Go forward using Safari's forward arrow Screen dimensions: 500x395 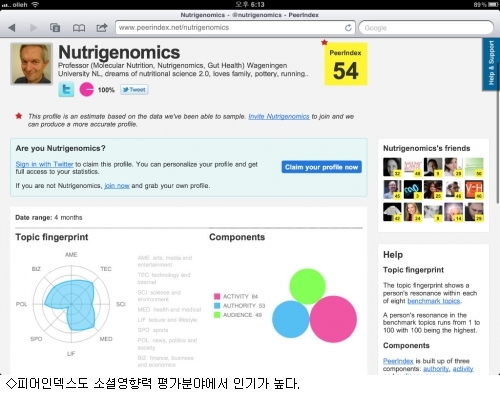33,28
